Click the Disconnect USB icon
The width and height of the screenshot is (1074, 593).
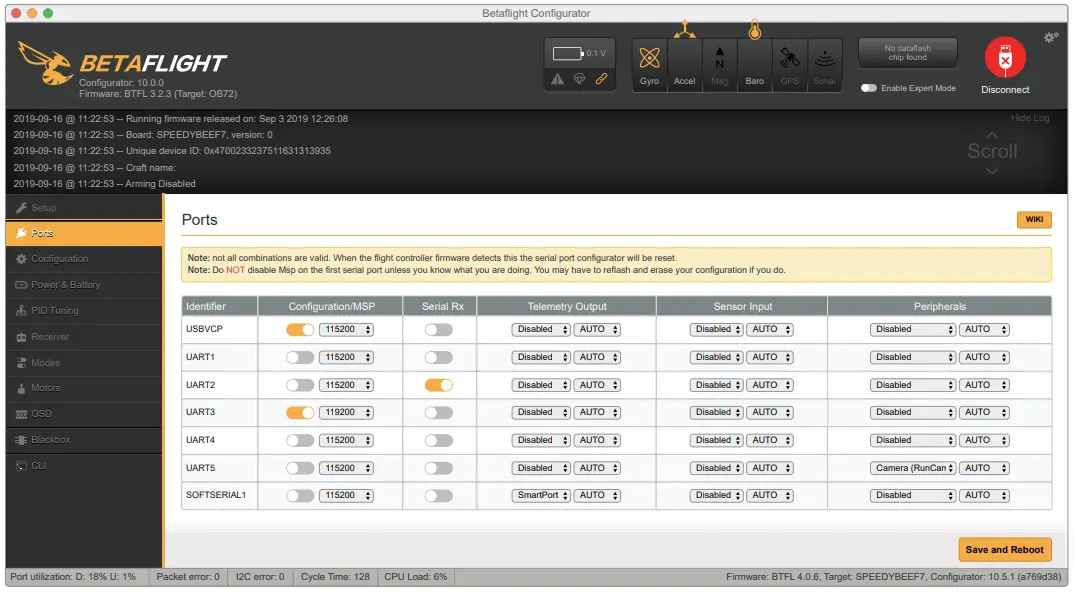(x=1005, y=58)
